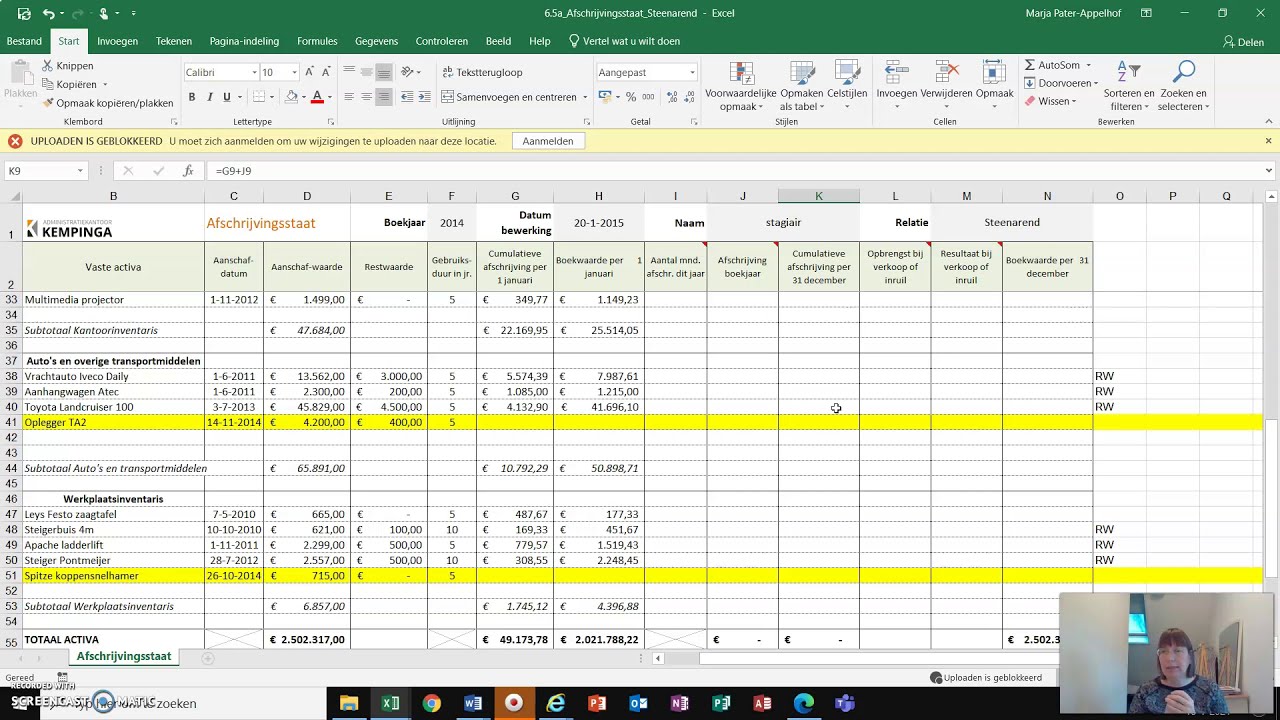Click the Delen share button
Viewport: 1280px width, 720px height.
click(x=1242, y=42)
